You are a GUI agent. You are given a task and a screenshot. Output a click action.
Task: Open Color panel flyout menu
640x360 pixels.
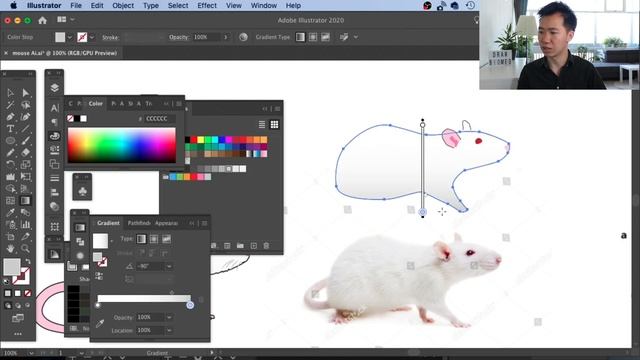tap(179, 104)
